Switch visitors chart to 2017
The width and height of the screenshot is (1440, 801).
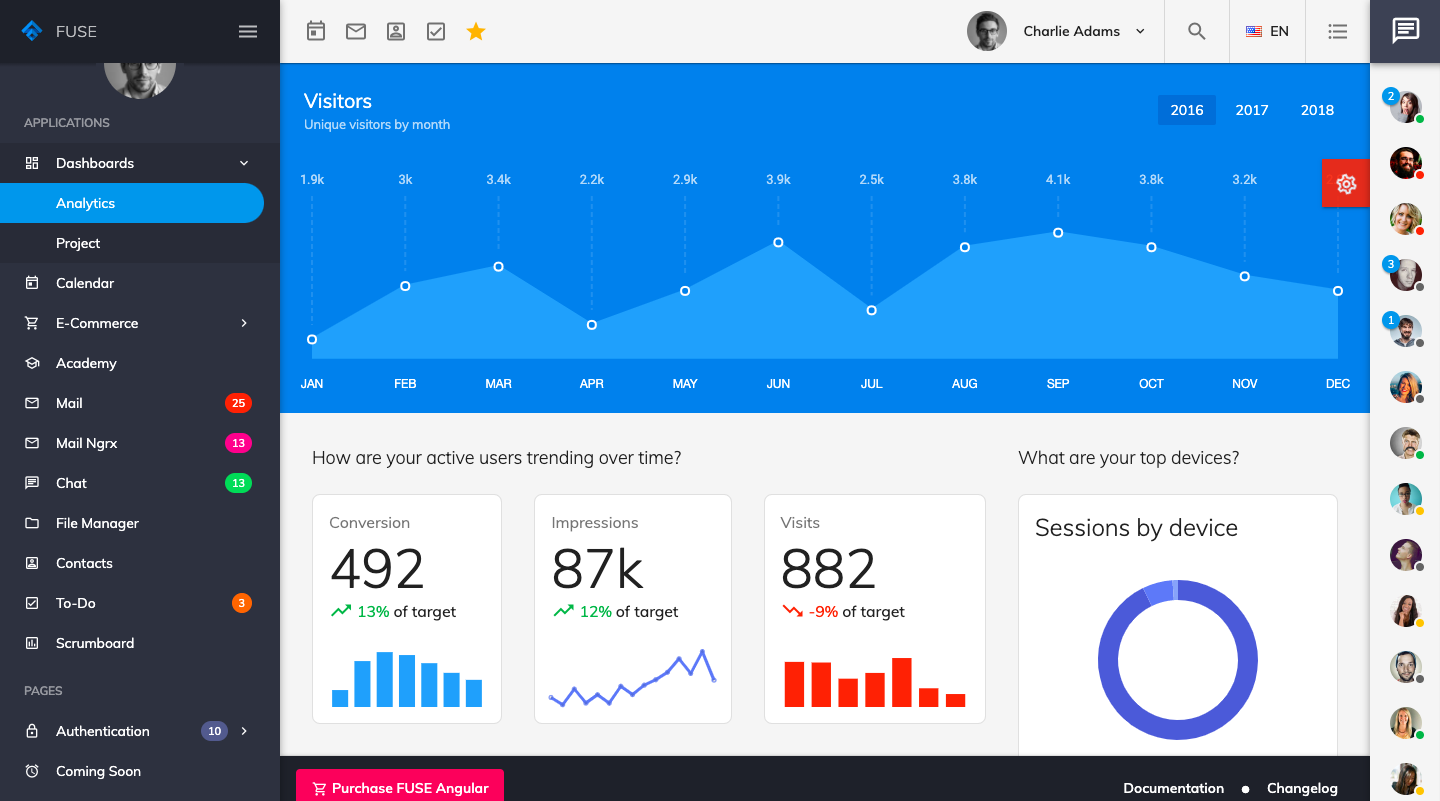(1251, 110)
